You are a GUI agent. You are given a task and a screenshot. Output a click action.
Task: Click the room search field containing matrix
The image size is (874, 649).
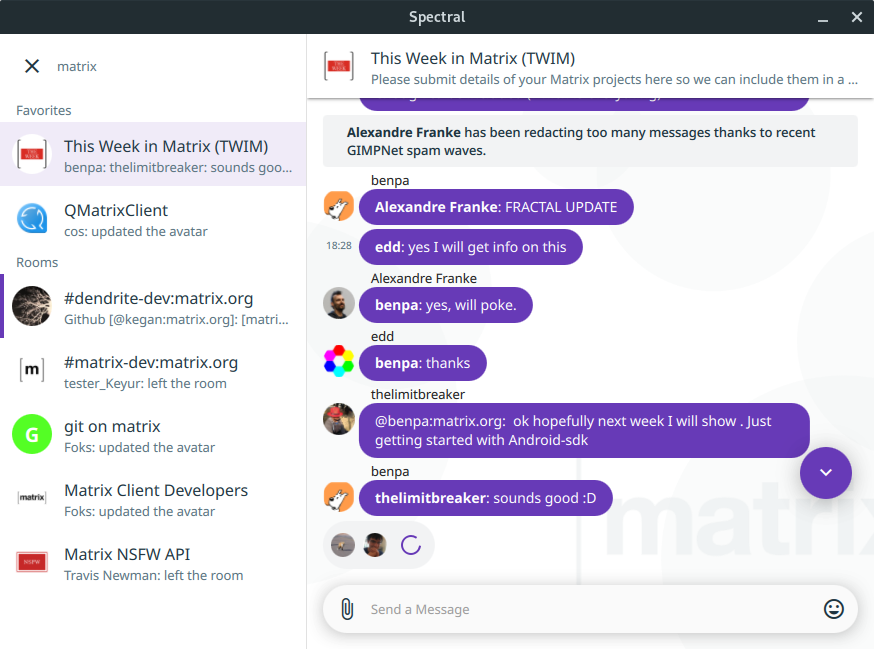pyautogui.click(x=170, y=66)
